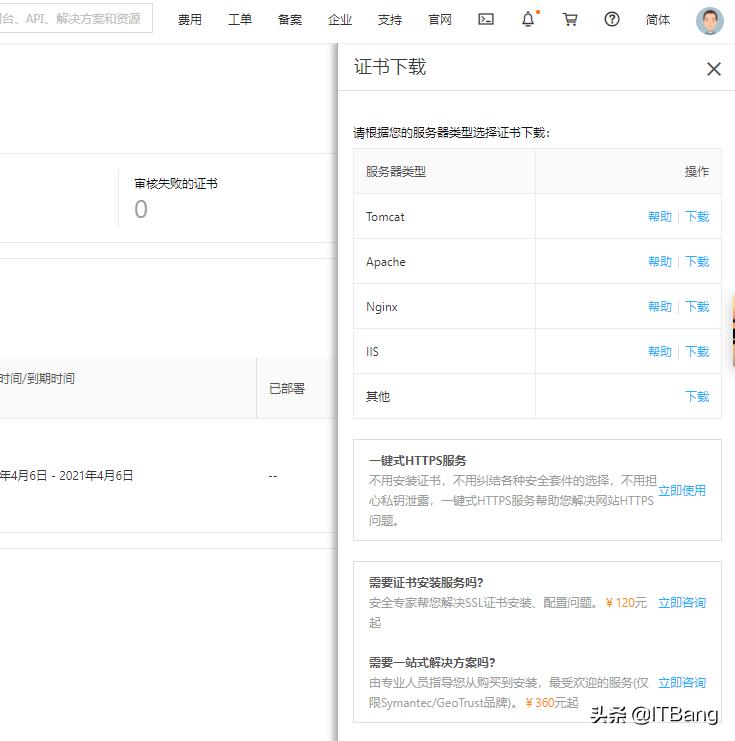
Task: Select the IIS server type cell
Action: (444, 352)
